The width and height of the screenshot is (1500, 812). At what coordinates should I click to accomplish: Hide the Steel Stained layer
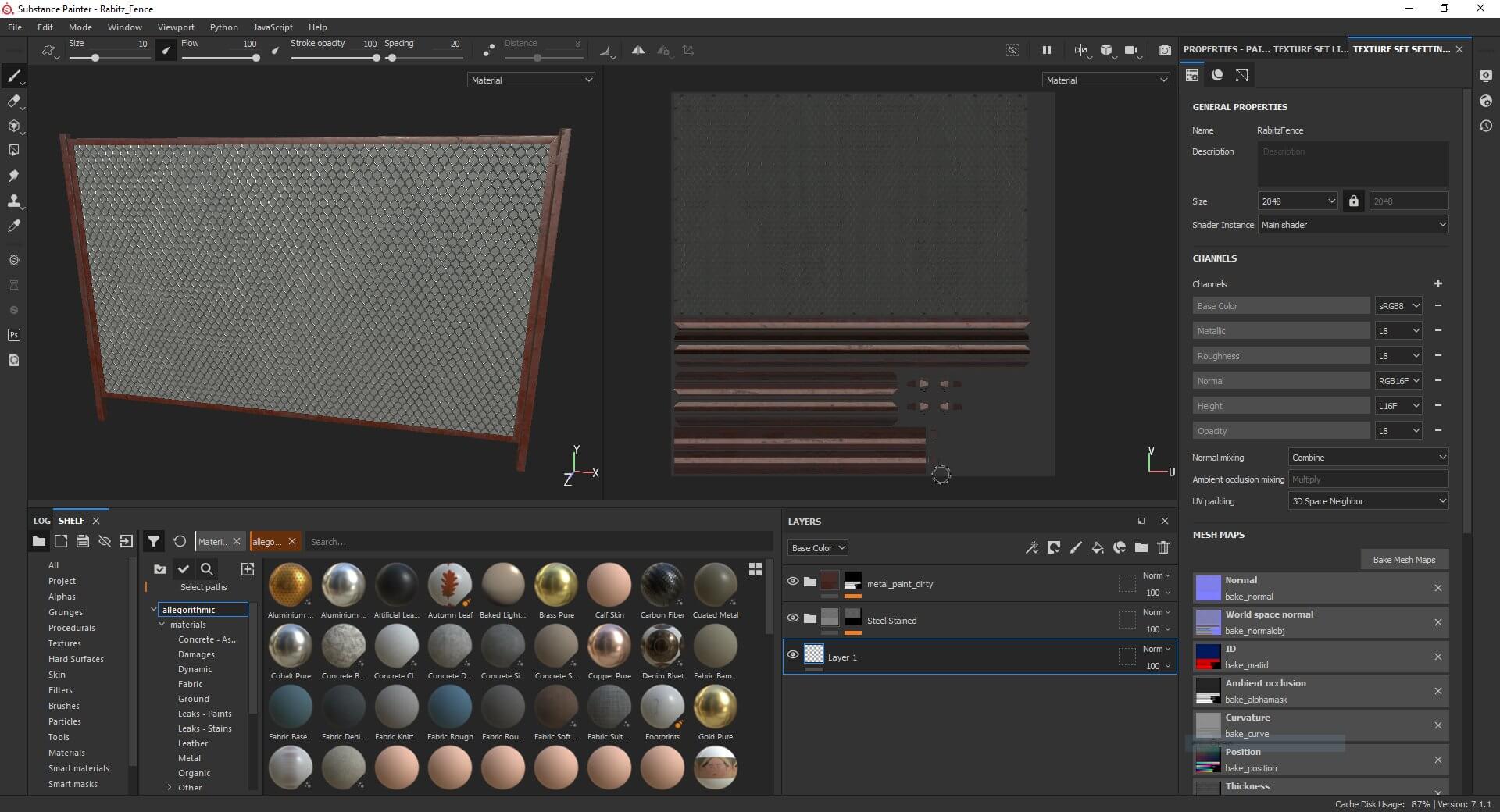793,618
